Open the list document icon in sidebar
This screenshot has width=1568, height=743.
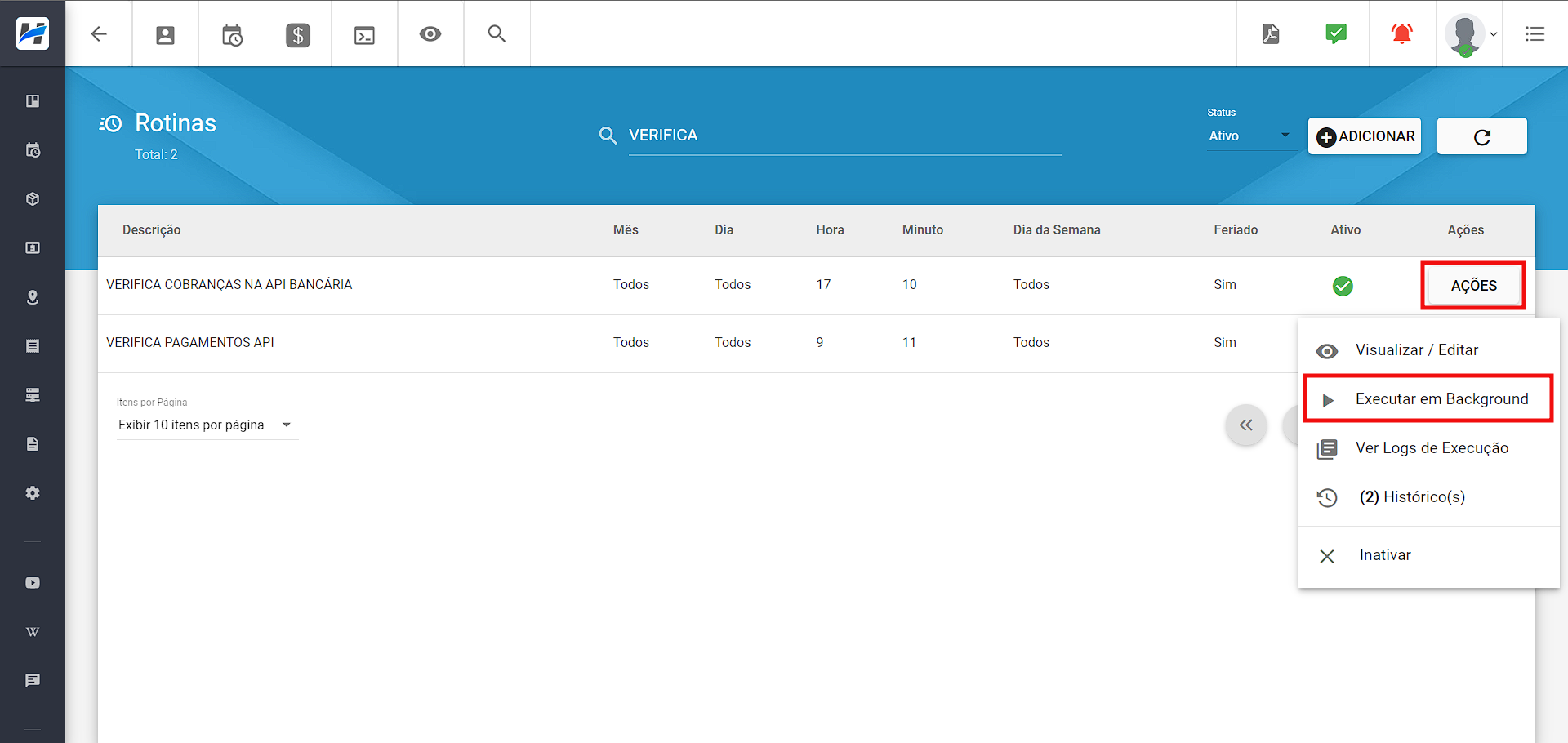coord(33,346)
